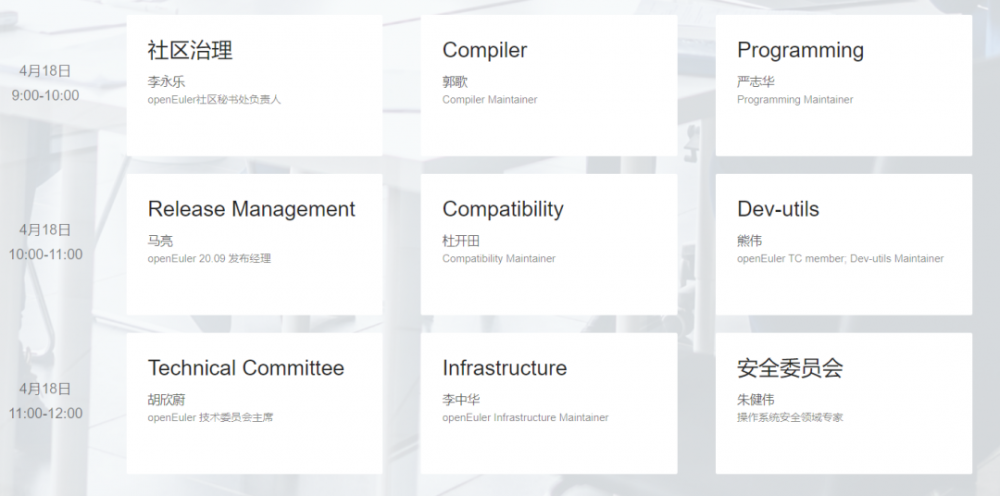Open the 社区治理 session card title

[190, 50]
